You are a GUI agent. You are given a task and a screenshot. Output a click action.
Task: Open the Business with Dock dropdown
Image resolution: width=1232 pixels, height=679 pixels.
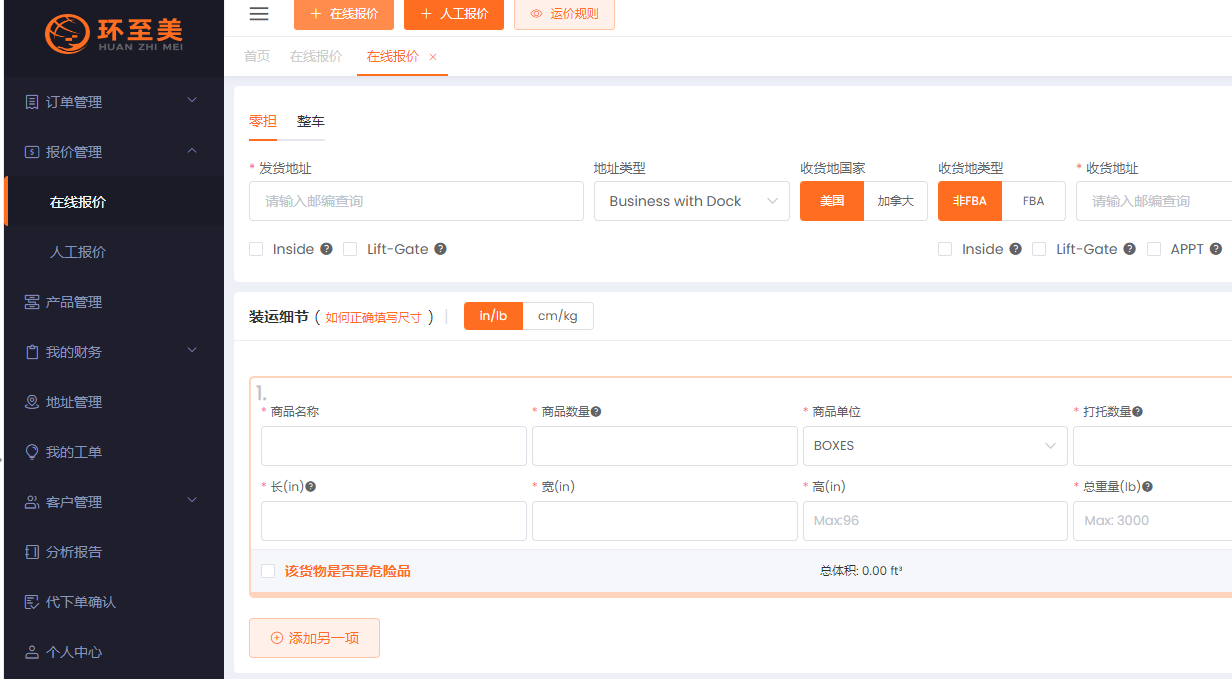pos(691,201)
